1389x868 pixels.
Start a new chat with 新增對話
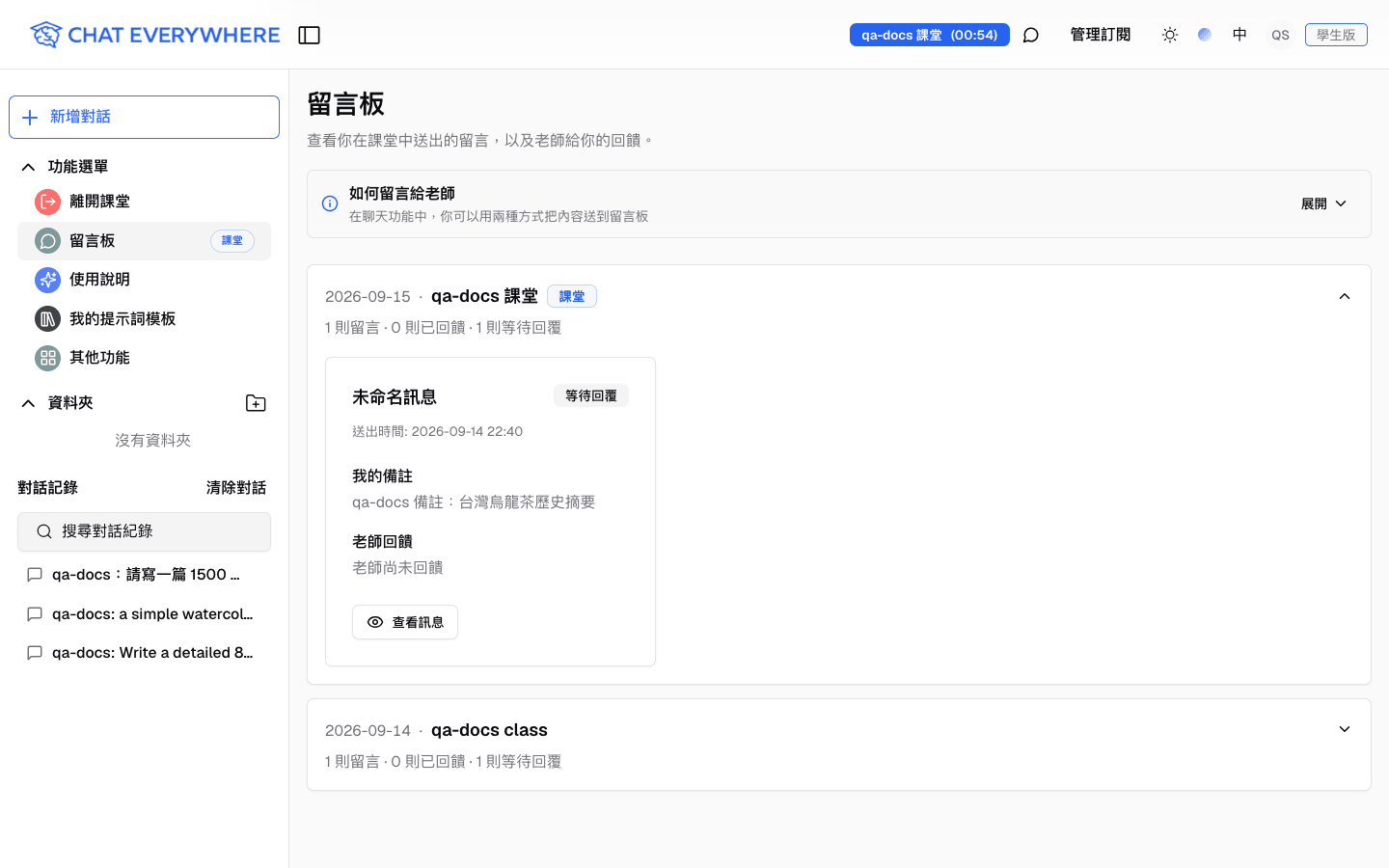coord(144,117)
